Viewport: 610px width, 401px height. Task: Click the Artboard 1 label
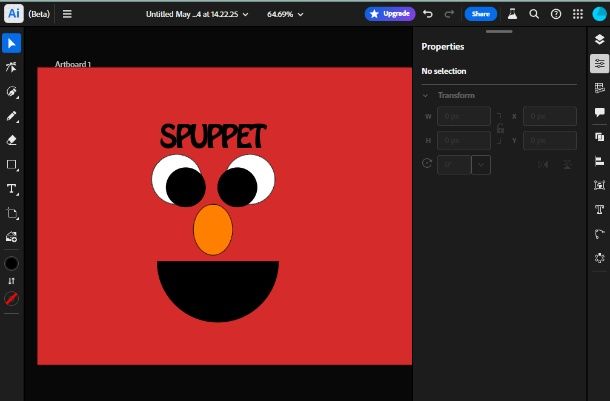click(73, 64)
